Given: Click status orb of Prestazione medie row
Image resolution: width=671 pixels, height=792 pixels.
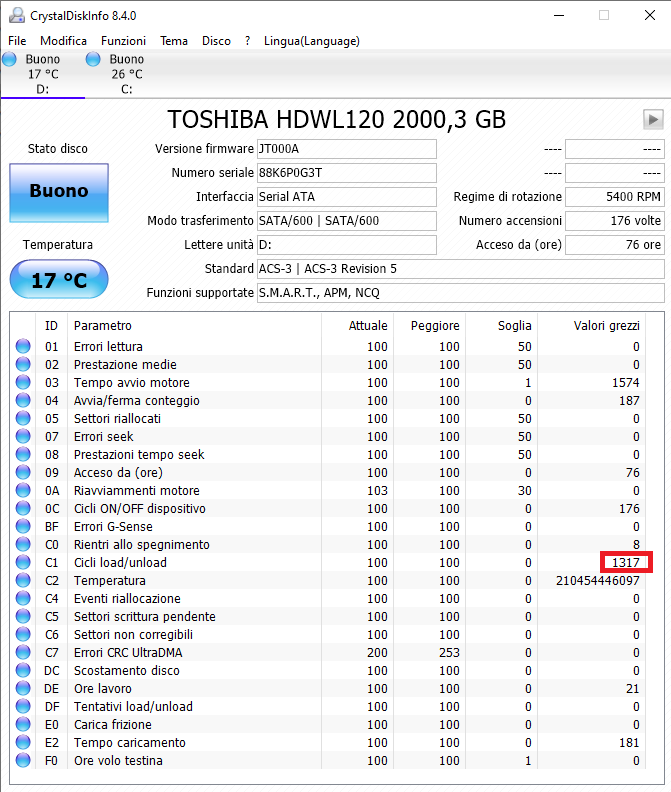Looking at the screenshot, I should tap(23, 364).
